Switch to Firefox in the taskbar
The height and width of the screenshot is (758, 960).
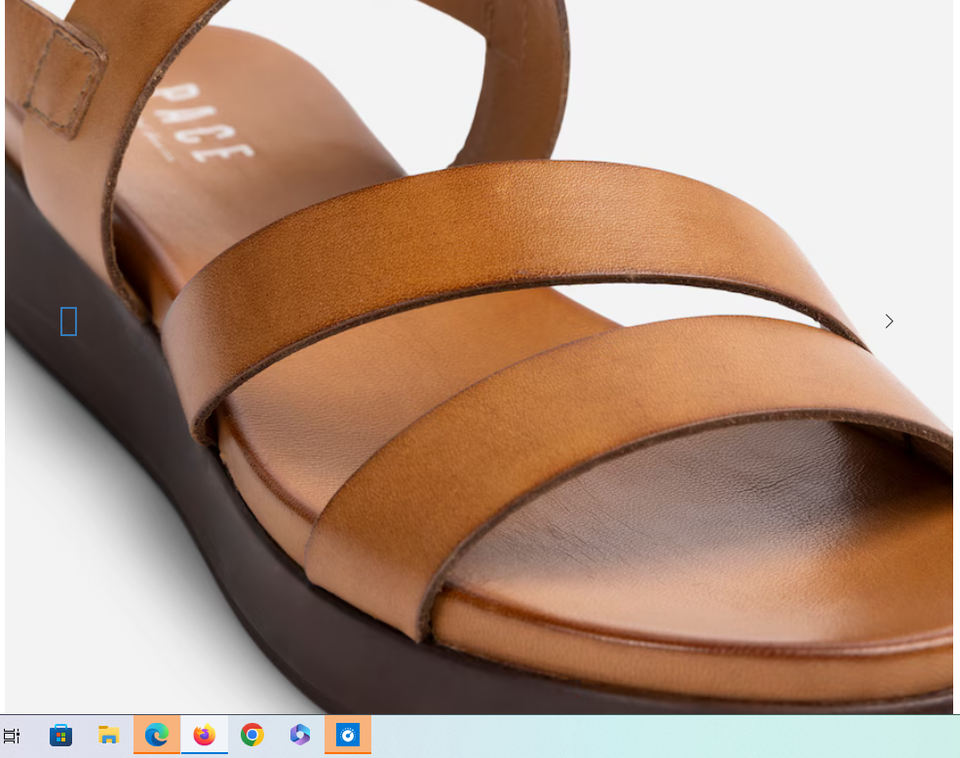204,735
